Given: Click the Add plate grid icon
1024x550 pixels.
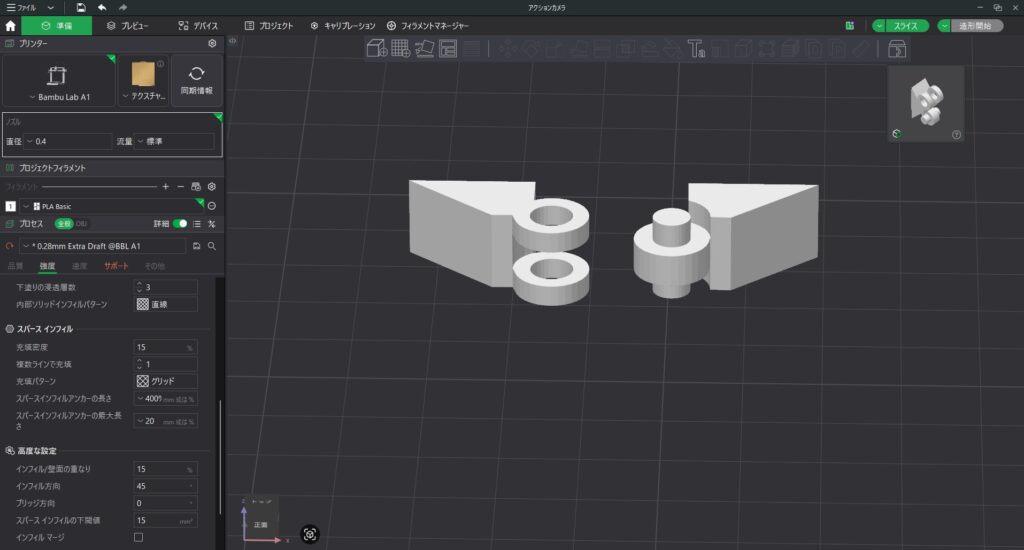Looking at the screenshot, I should (x=400, y=48).
